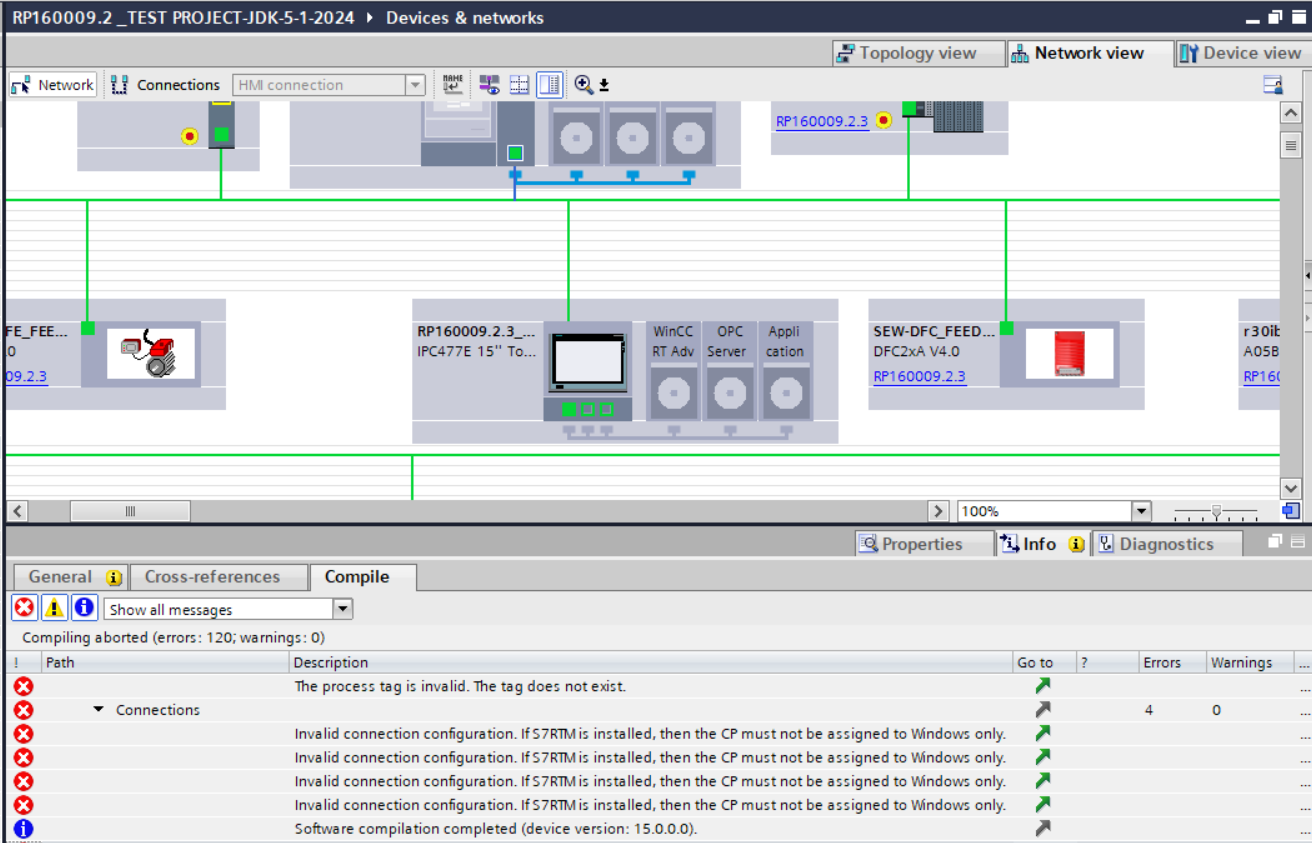Click the red SEW-DFC drive device icon
Image resolution: width=1312 pixels, height=843 pixels.
(x=1069, y=355)
